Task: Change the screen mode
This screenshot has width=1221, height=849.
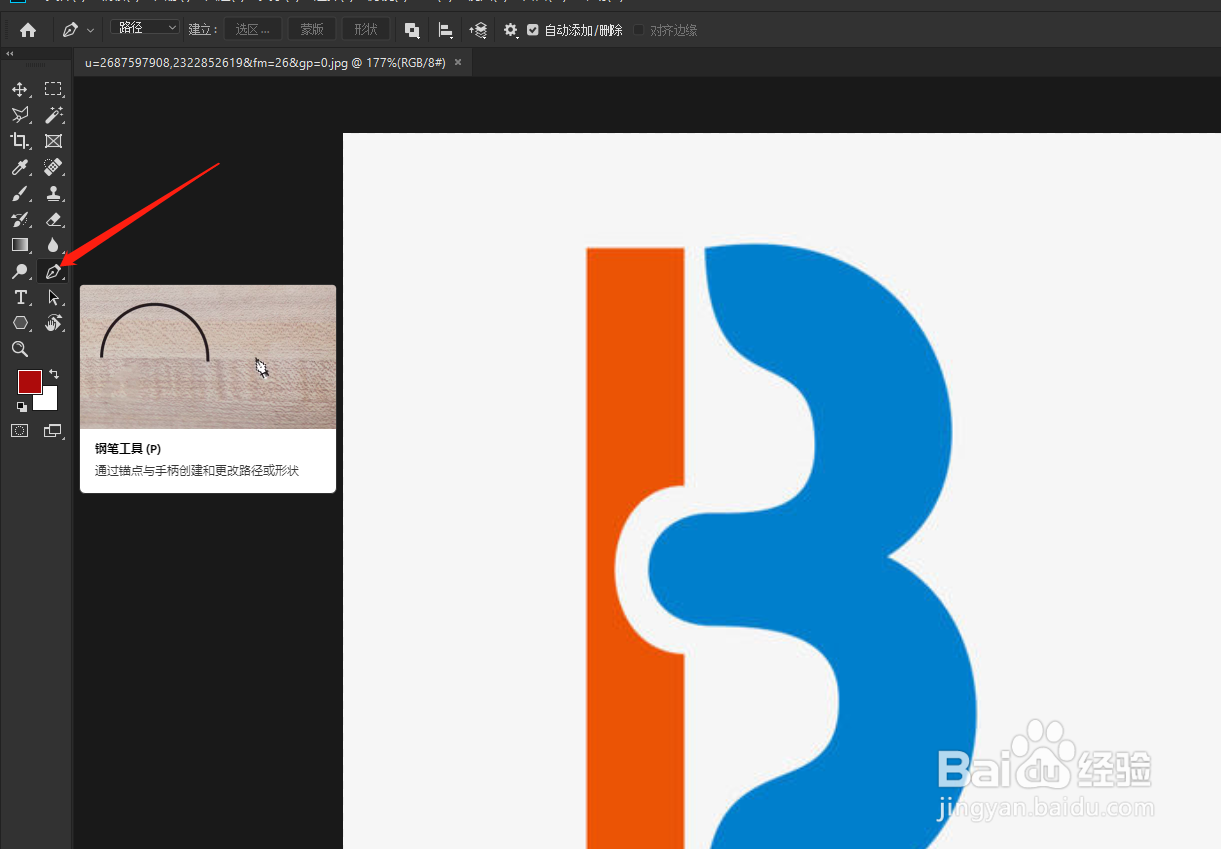Action: tap(53, 431)
